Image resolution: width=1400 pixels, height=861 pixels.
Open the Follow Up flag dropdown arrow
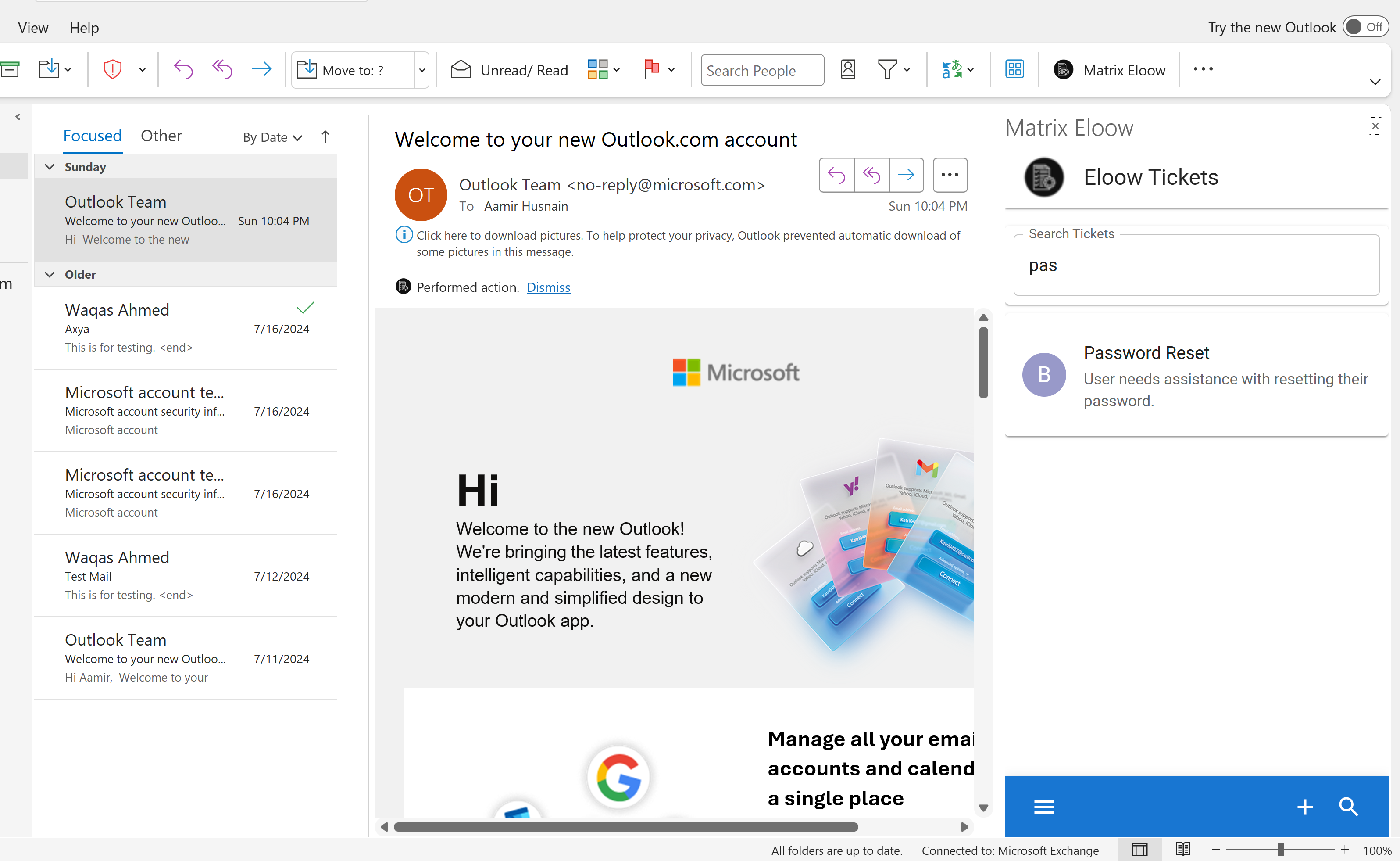pyautogui.click(x=671, y=69)
